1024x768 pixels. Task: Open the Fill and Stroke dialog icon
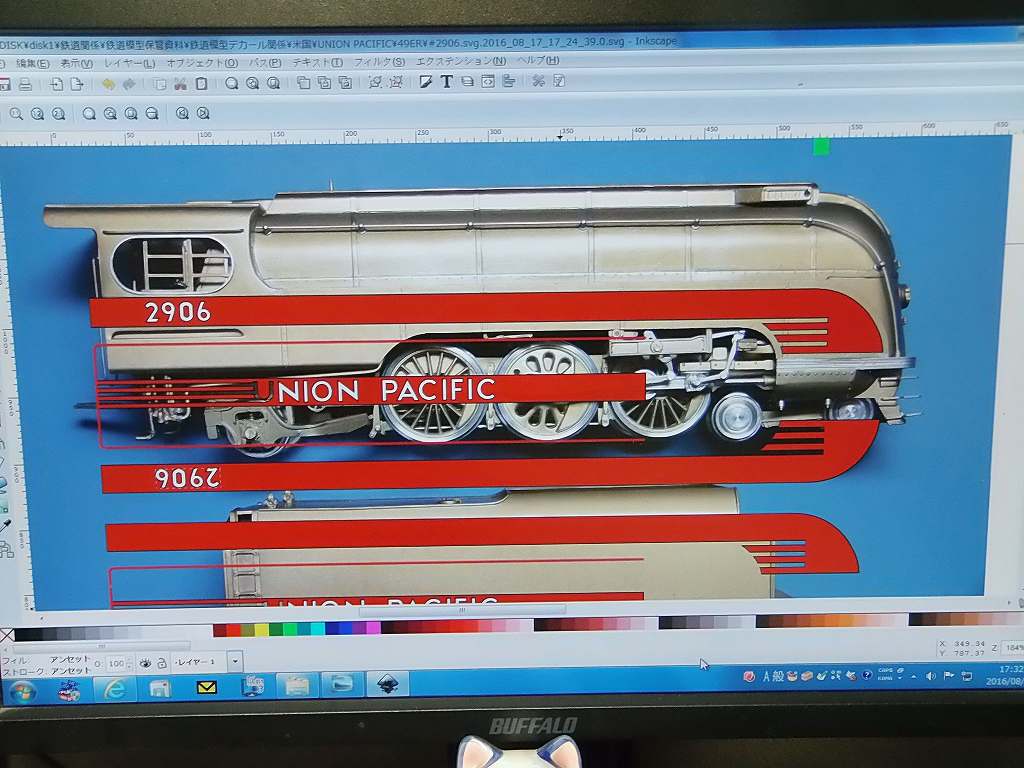(x=426, y=82)
